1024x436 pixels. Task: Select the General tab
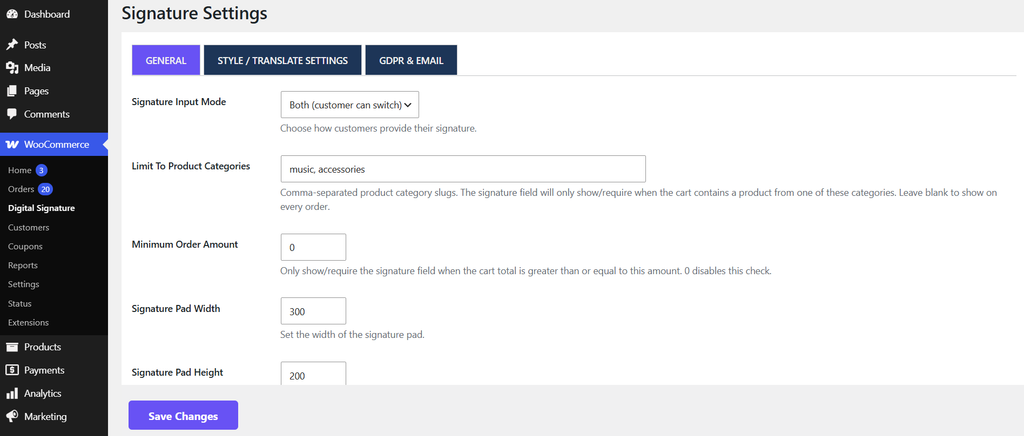[x=166, y=60]
